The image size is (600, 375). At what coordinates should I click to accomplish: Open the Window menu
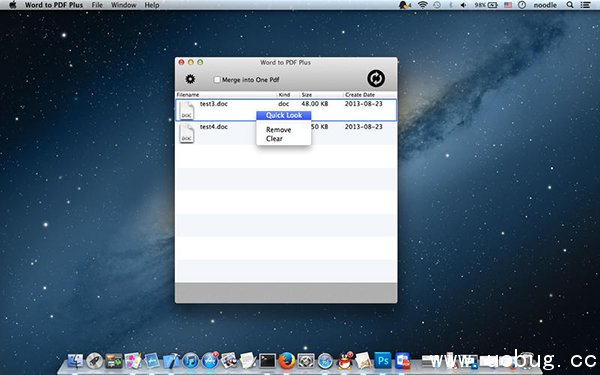tap(123, 5)
